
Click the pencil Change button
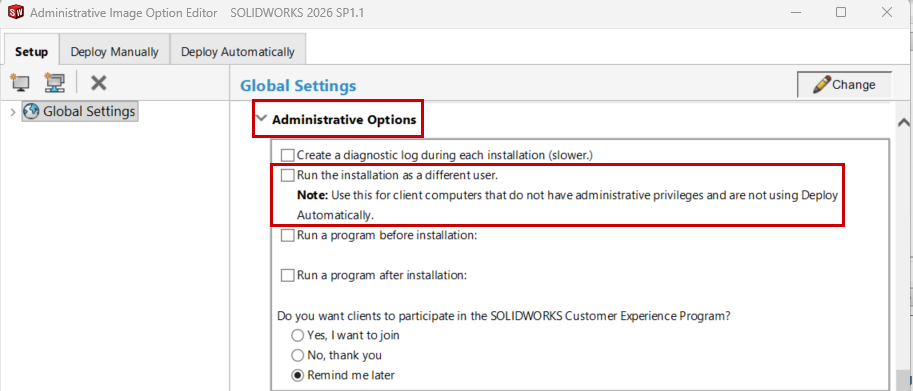pos(844,84)
